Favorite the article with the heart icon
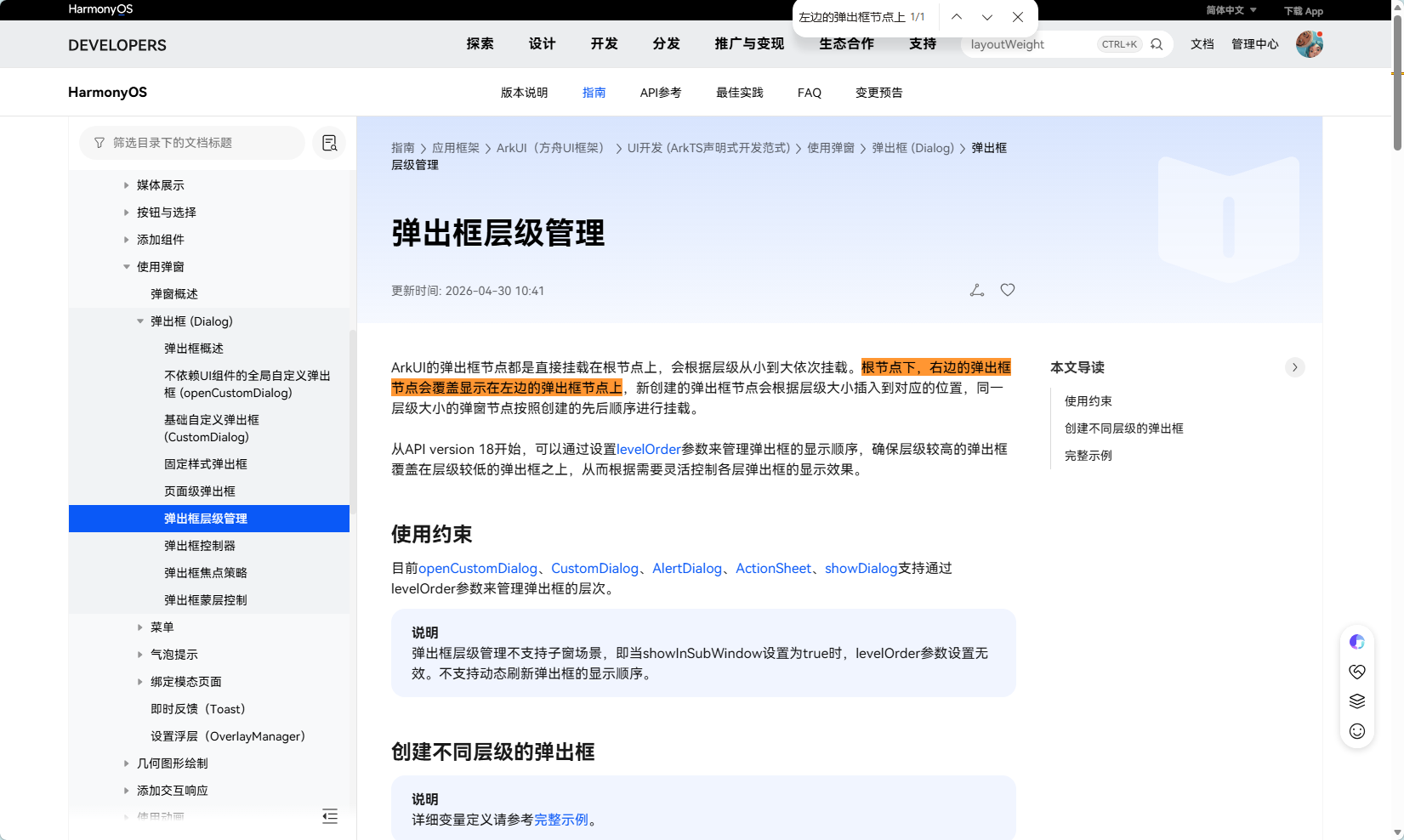The image size is (1404, 840). pos(1008,290)
